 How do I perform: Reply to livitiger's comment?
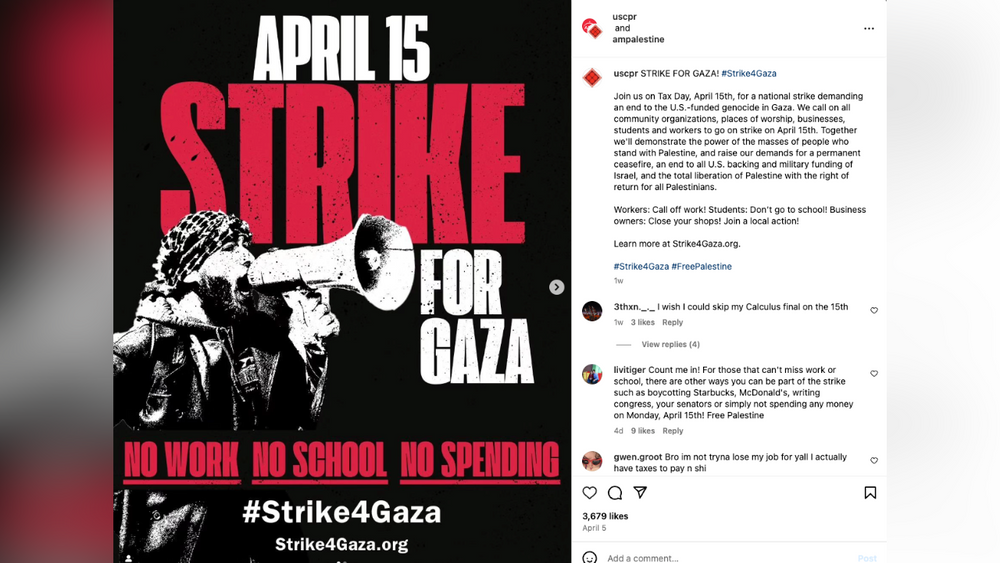[x=673, y=431]
